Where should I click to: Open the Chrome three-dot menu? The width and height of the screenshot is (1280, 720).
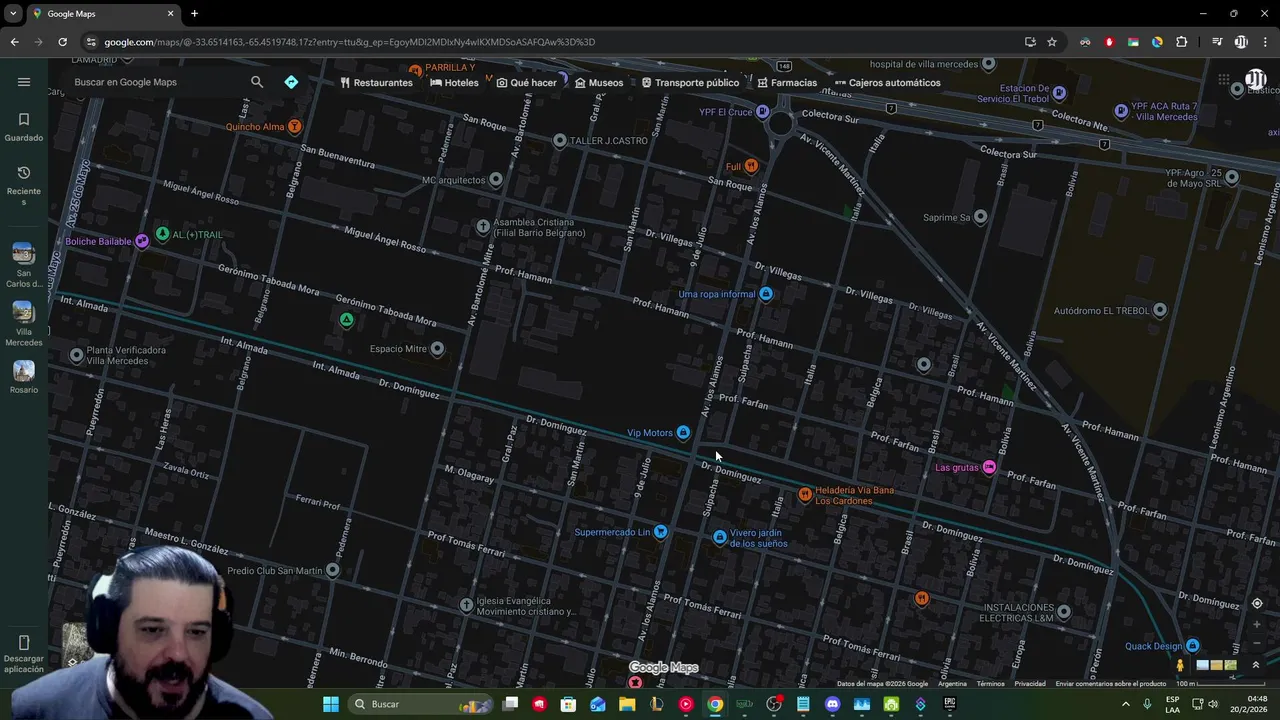1265,42
